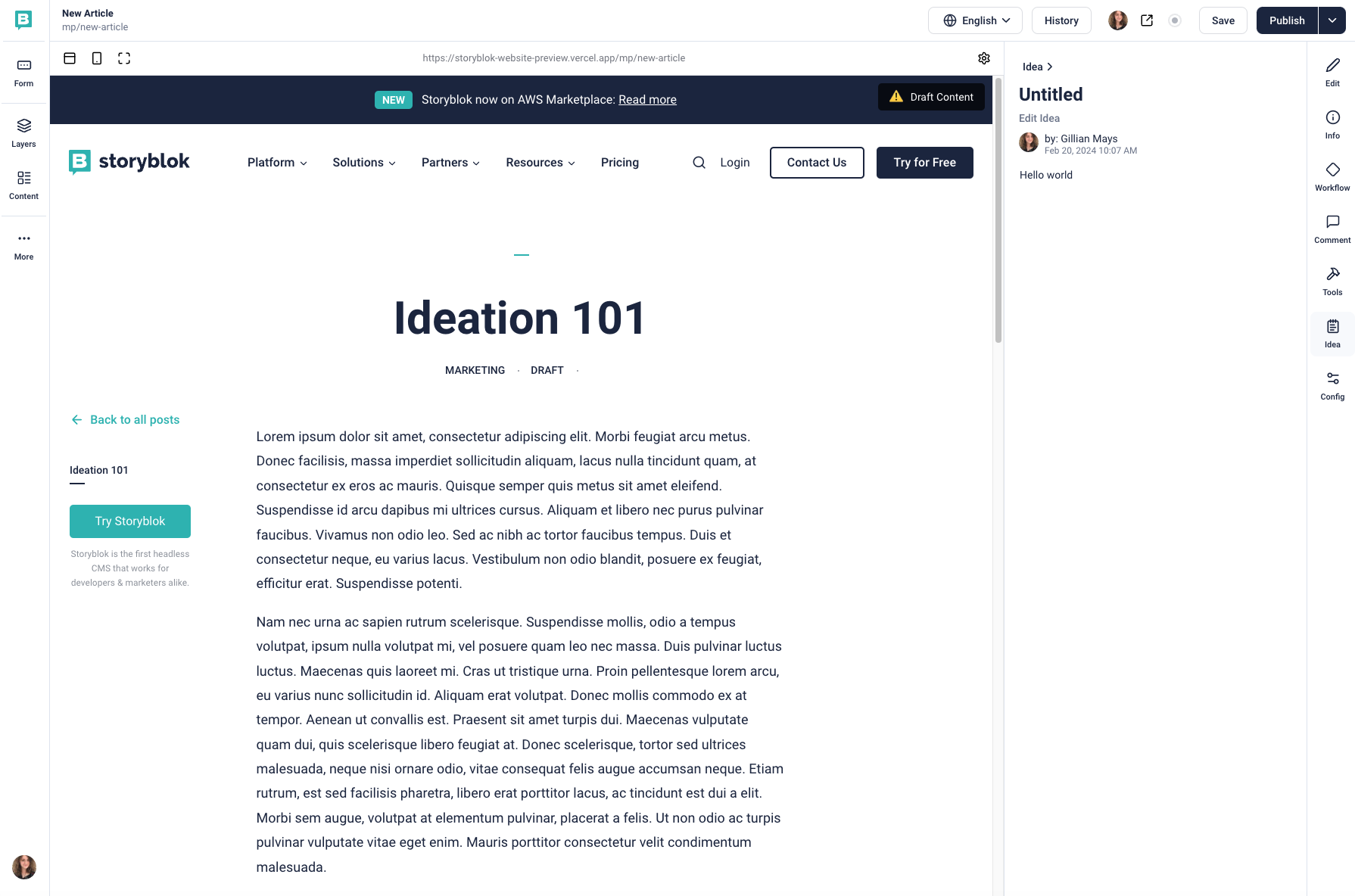Click the NEW badge in banner
1355x896 pixels.
point(394,100)
